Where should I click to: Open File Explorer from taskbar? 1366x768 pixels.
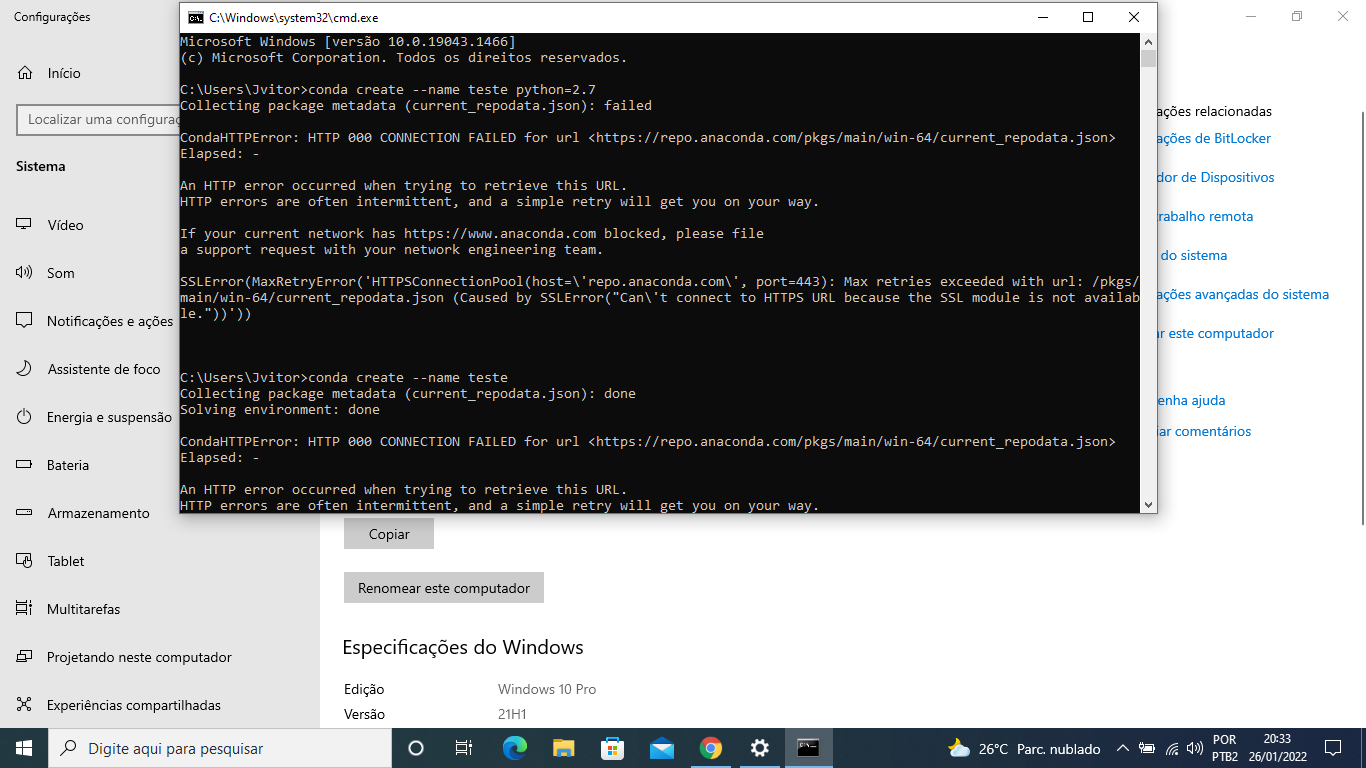[x=563, y=748]
